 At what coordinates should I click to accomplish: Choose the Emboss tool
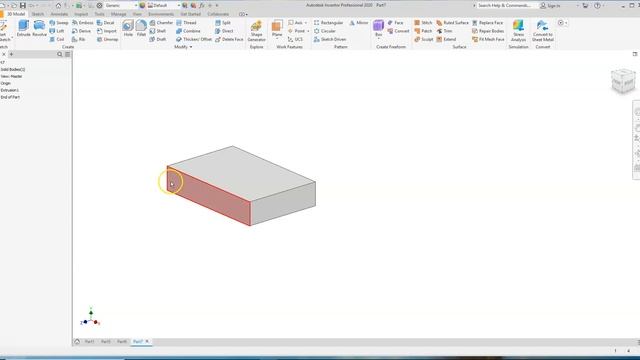click(x=82, y=23)
